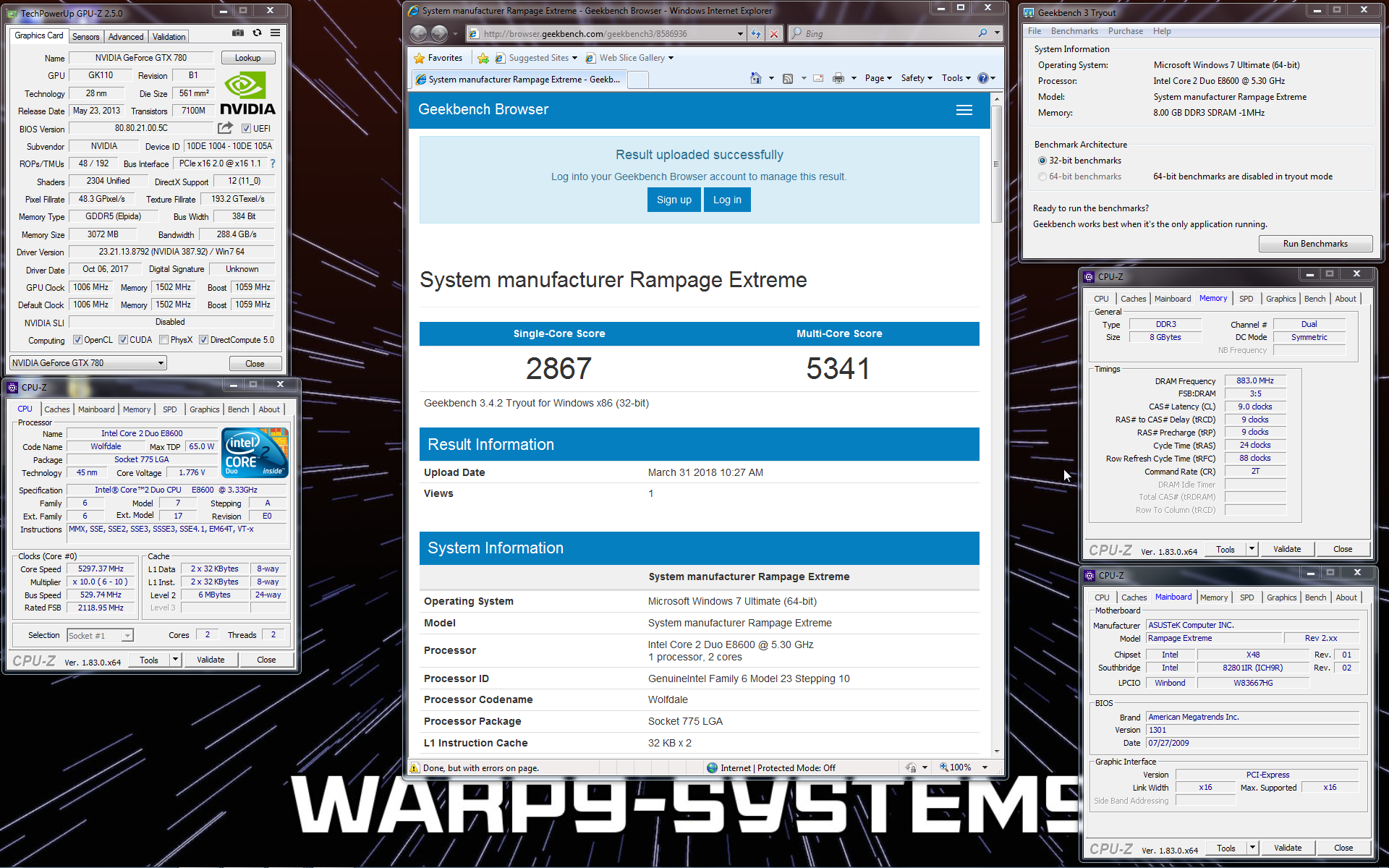Toggle UEFI checkbox in GPU-Z
The width and height of the screenshot is (1389, 868).
click(x=246, y=129)
